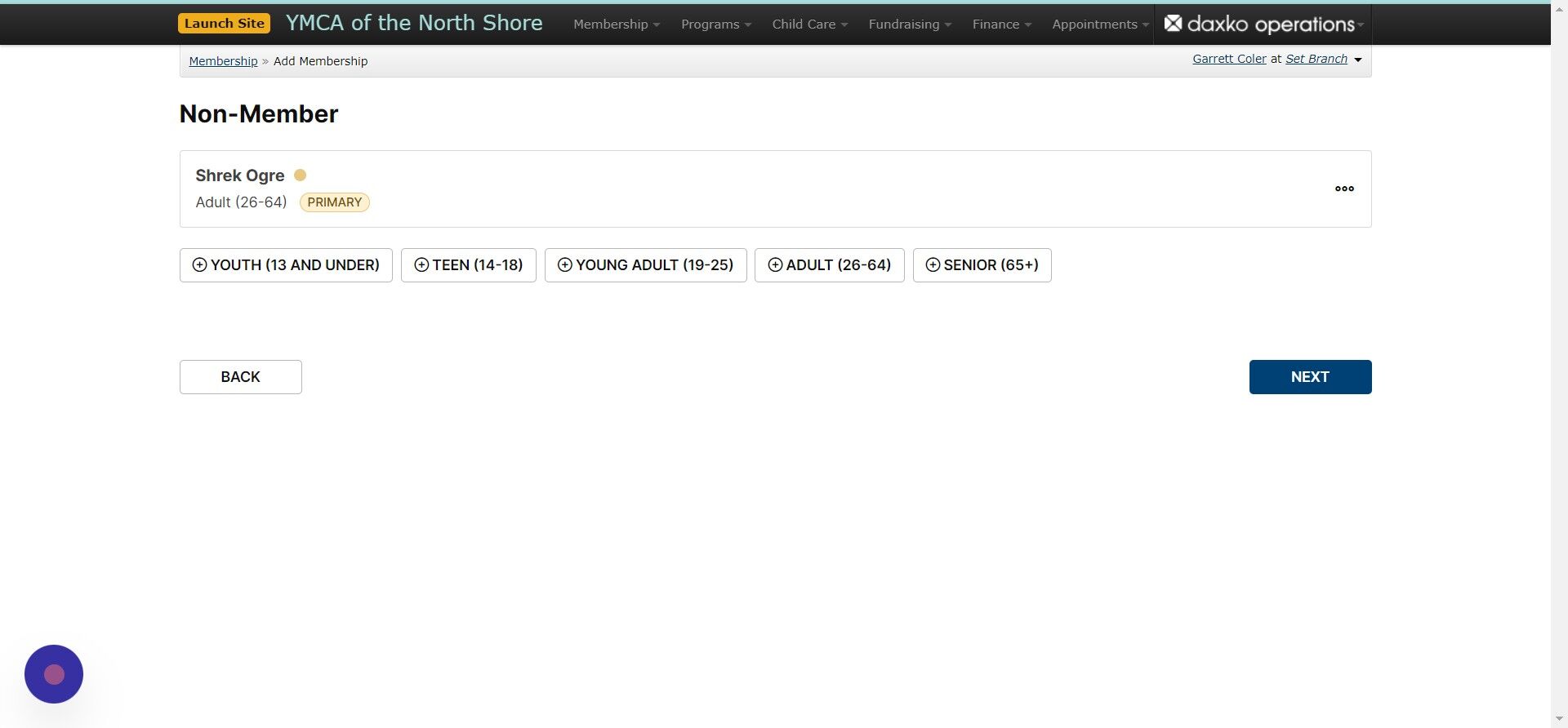
Task: Expand the daxko operations dropdown arrow
Action: click(1361, 25)
